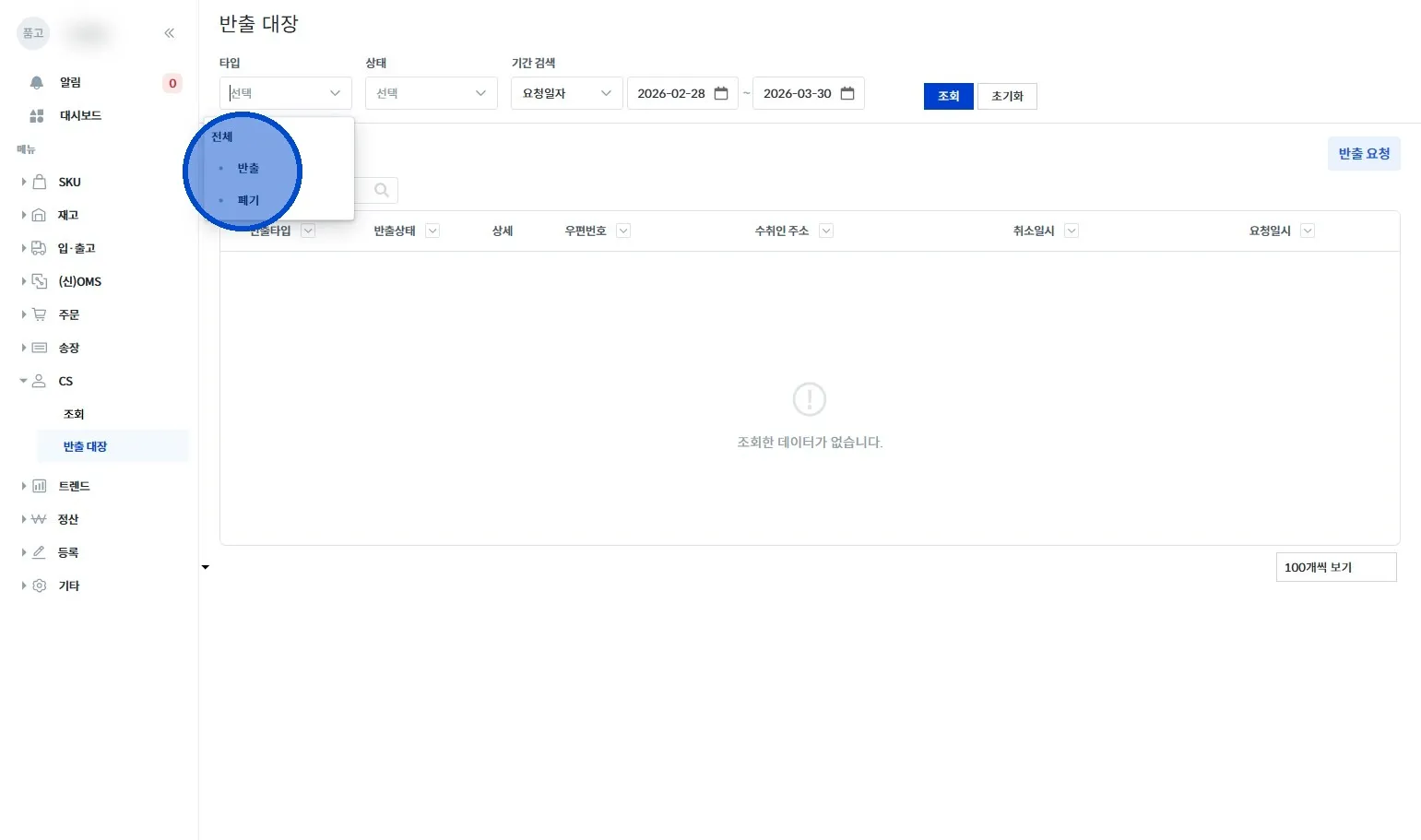
Task: Click the start date field 2026-02-28
Action: [x=682, y=93]
